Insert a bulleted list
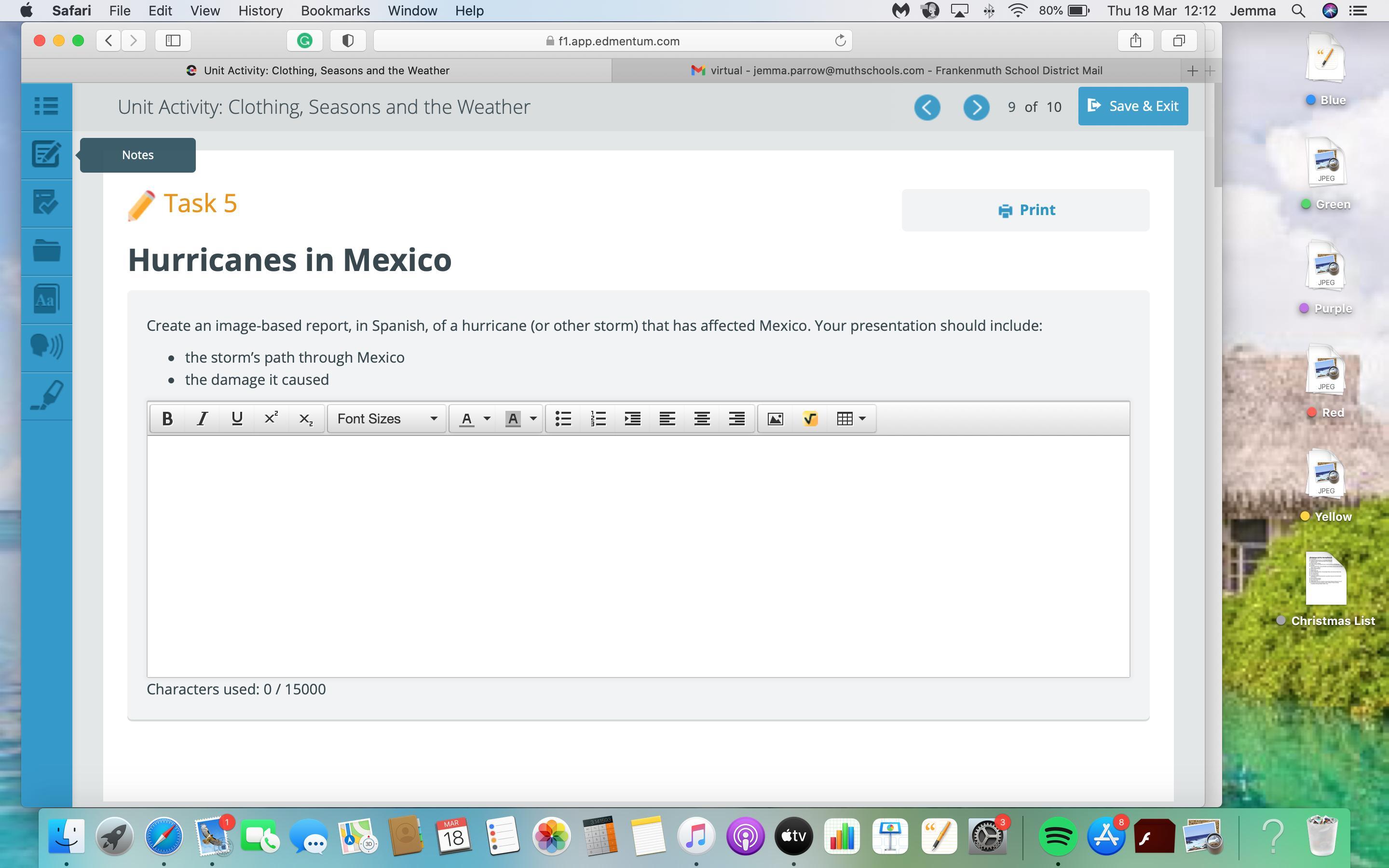This screenshot has height=868, width=1389. pyautogui.click(x=563, y=419)
